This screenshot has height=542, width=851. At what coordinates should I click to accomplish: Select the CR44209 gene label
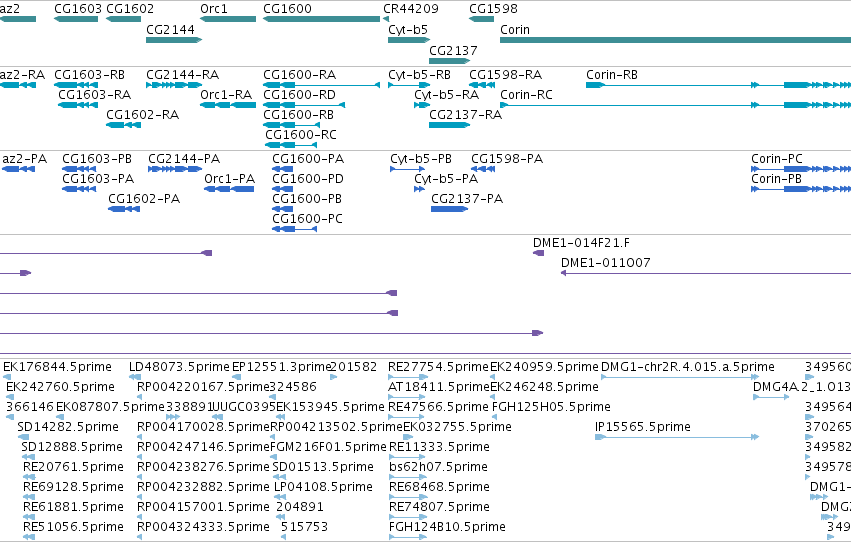tap(410, 9)
